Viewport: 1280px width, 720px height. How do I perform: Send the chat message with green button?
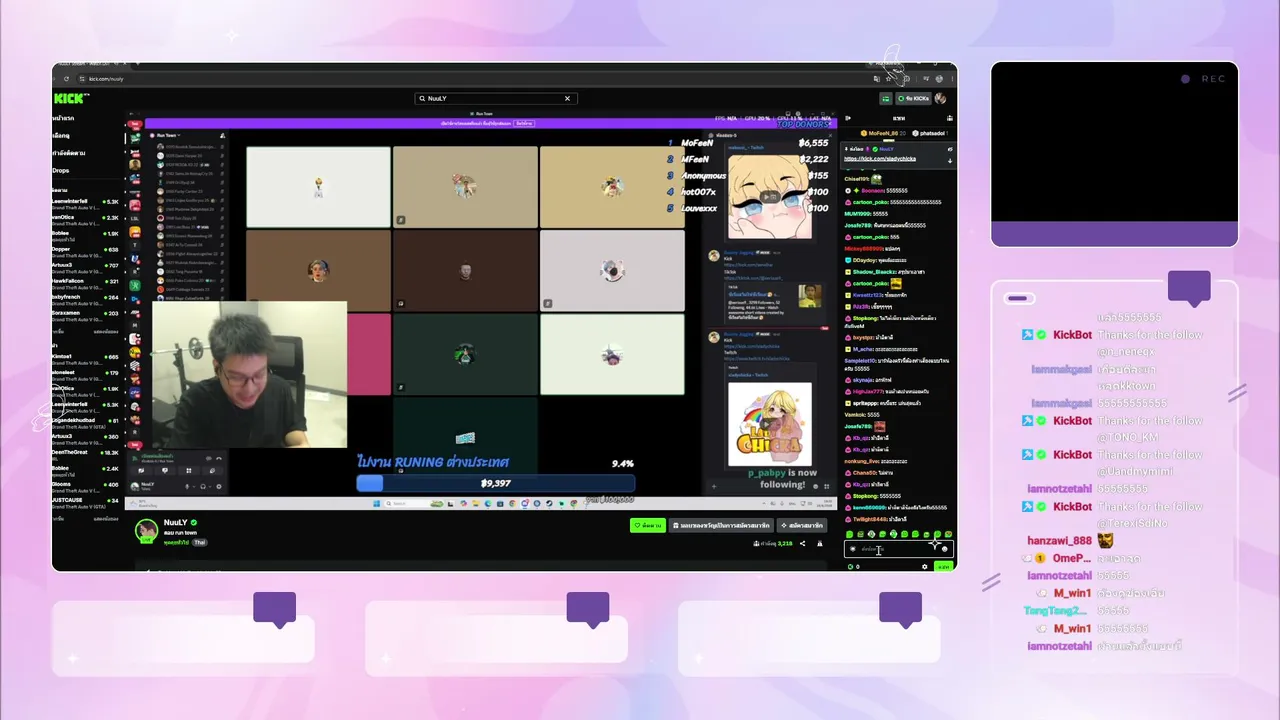(943, 566)
